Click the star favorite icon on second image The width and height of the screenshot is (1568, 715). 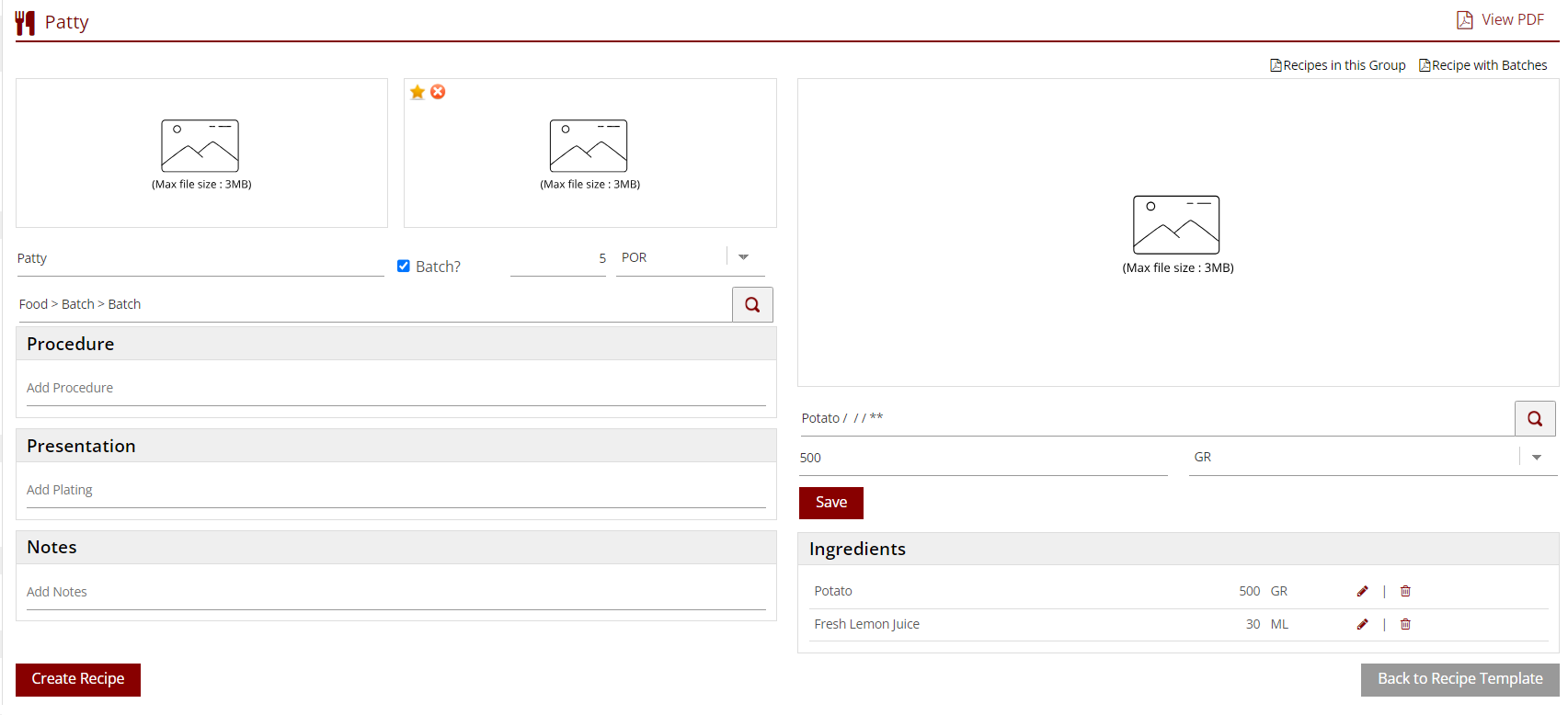click(x=418, y=92)
